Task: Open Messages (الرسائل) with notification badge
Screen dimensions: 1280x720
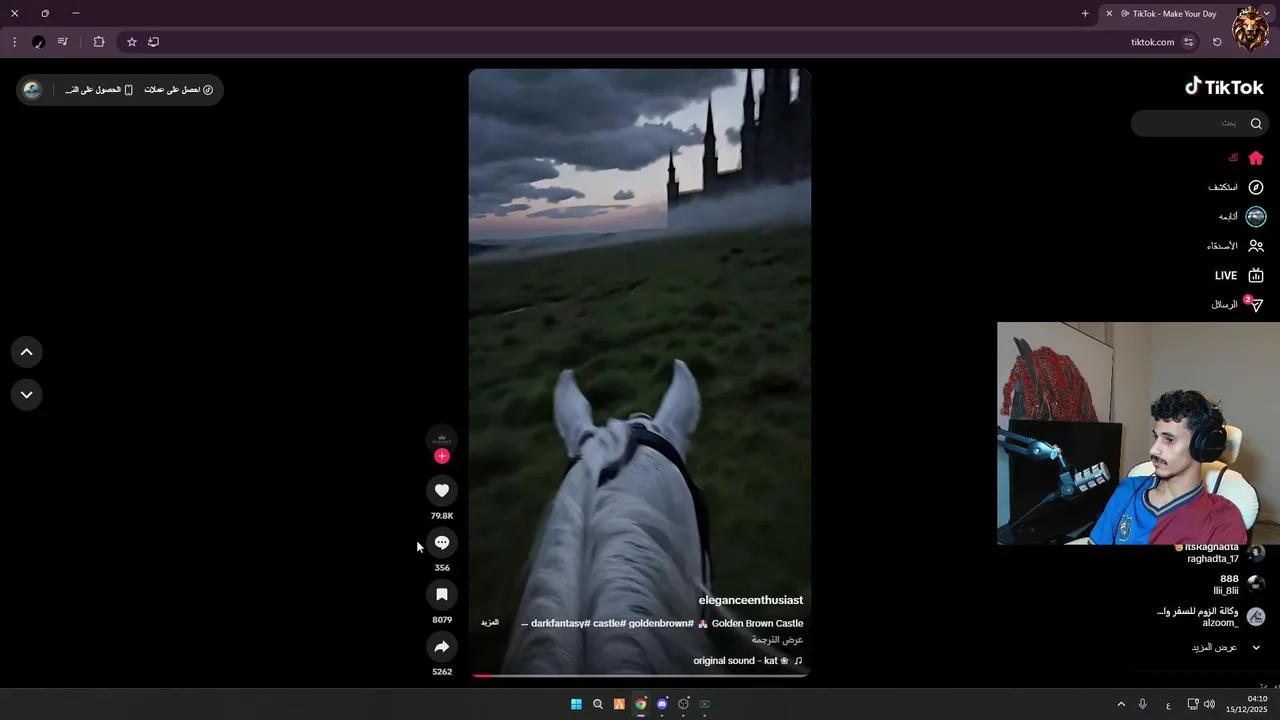Action: [1237, 304]
